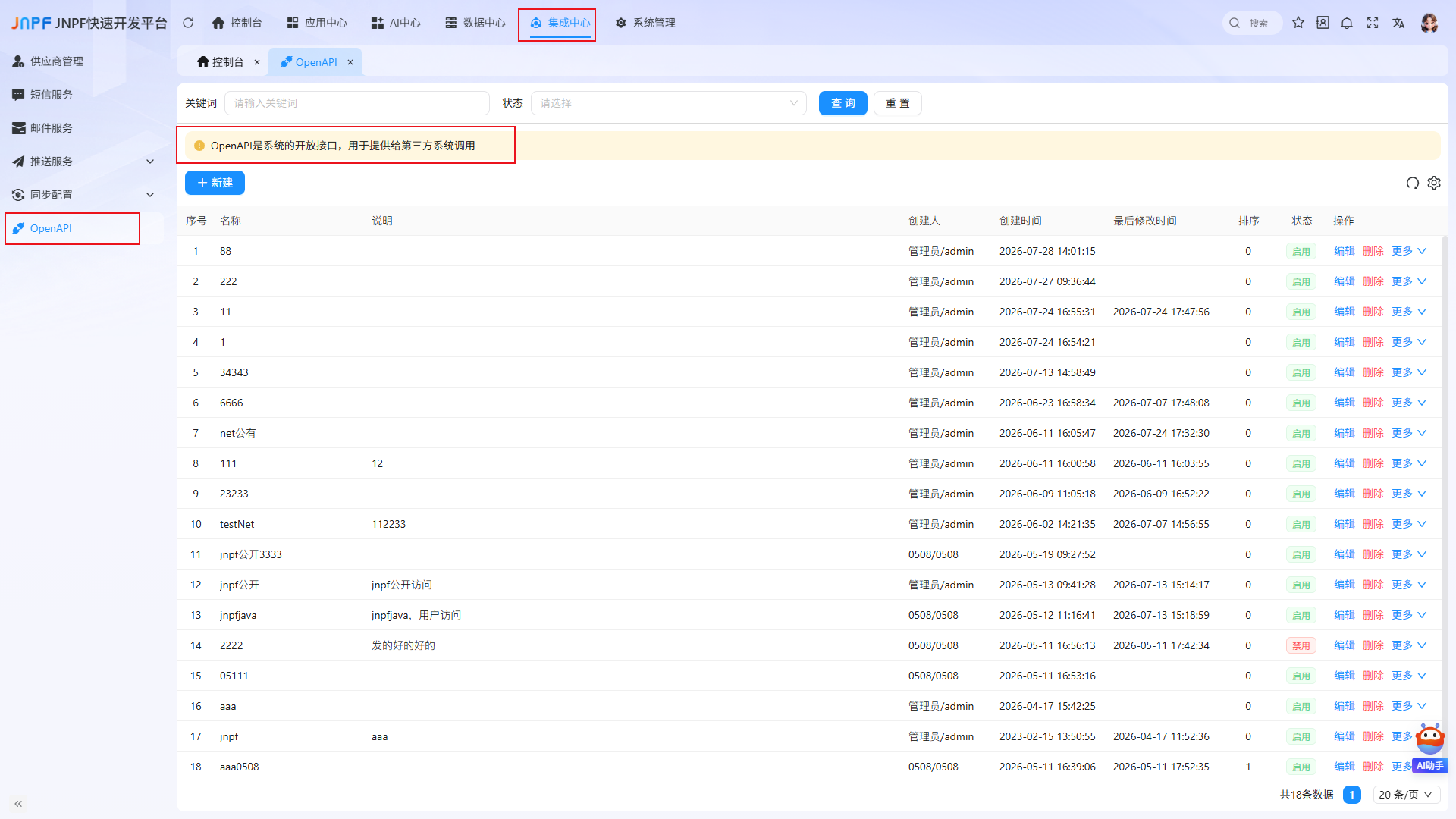The height and width of the screenshot is (819, 1456).
Task: Switch to the 控制台 page tab
Action: pyautogui.click(x=221, y=62)
